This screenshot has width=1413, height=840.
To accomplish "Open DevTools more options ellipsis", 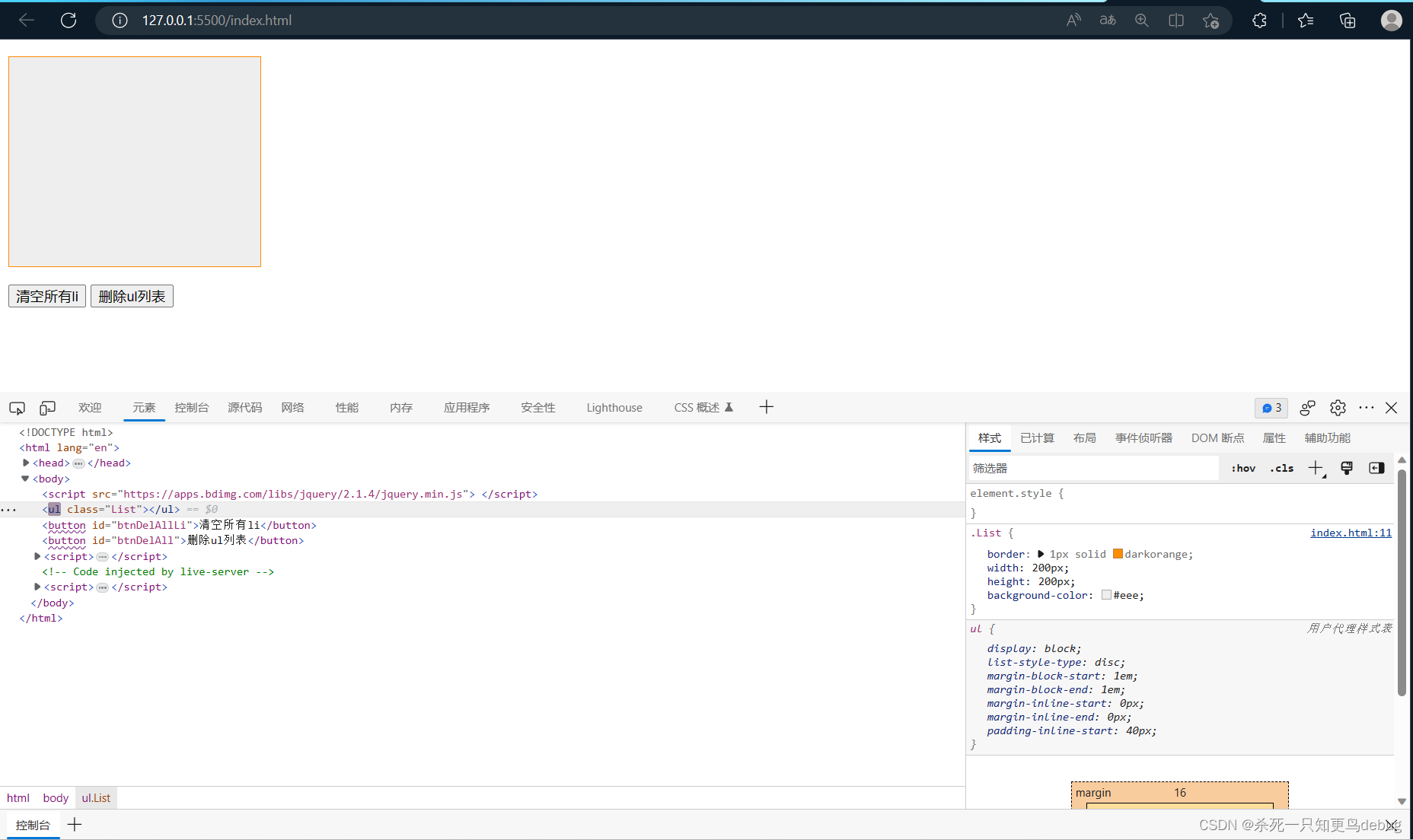I will pyautogui.click(x=1367, y=408).
